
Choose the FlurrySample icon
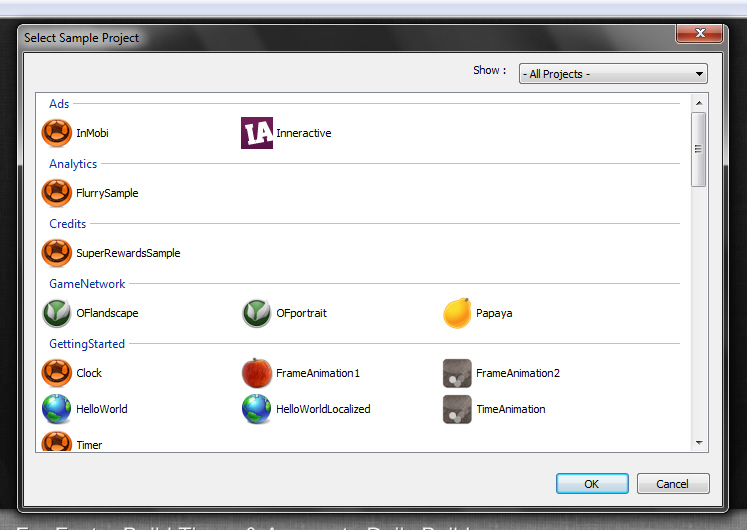(57, 193)
